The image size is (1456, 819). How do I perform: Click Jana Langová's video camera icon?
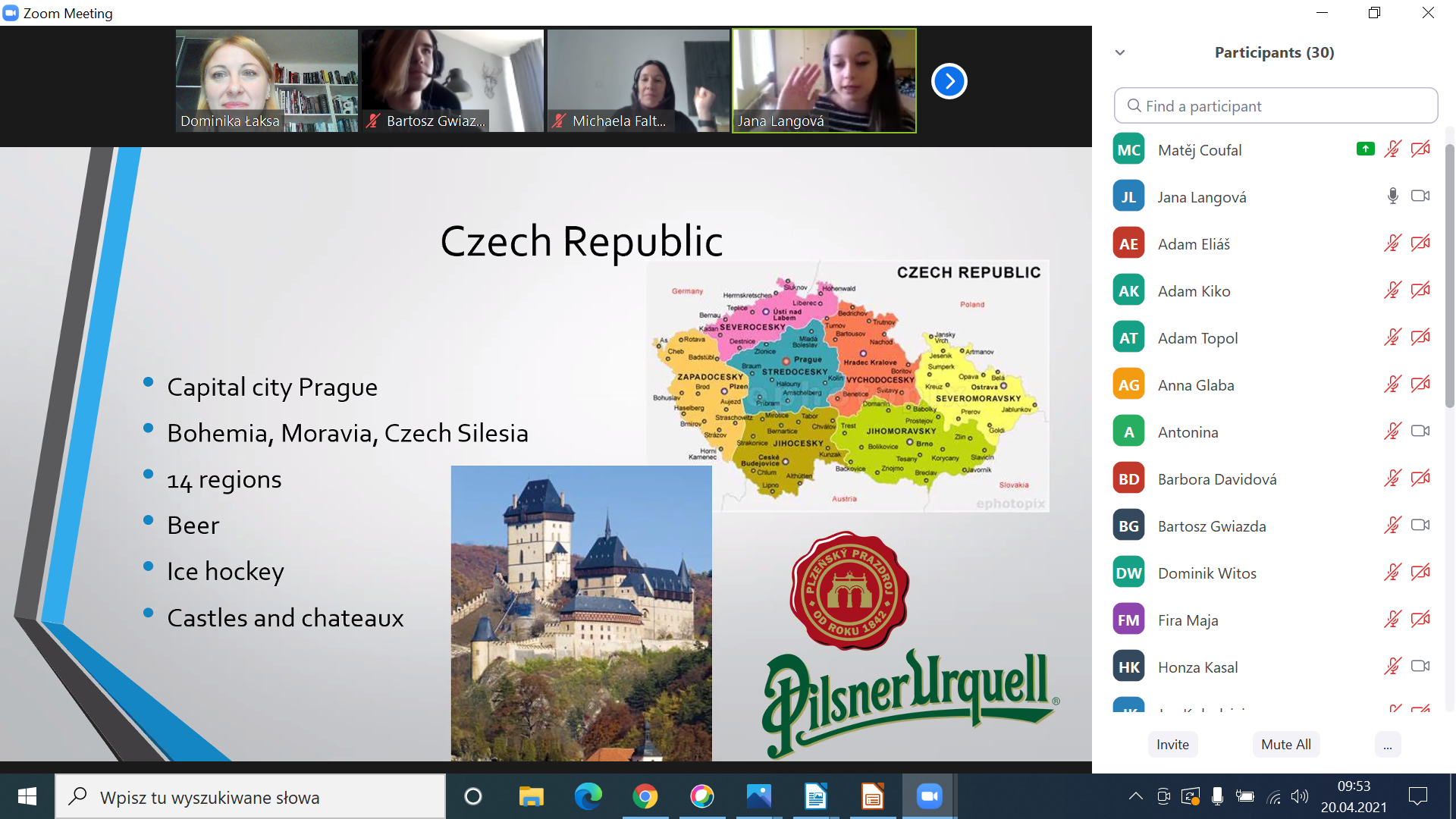pyautogui.click(x=1420, y=196)
